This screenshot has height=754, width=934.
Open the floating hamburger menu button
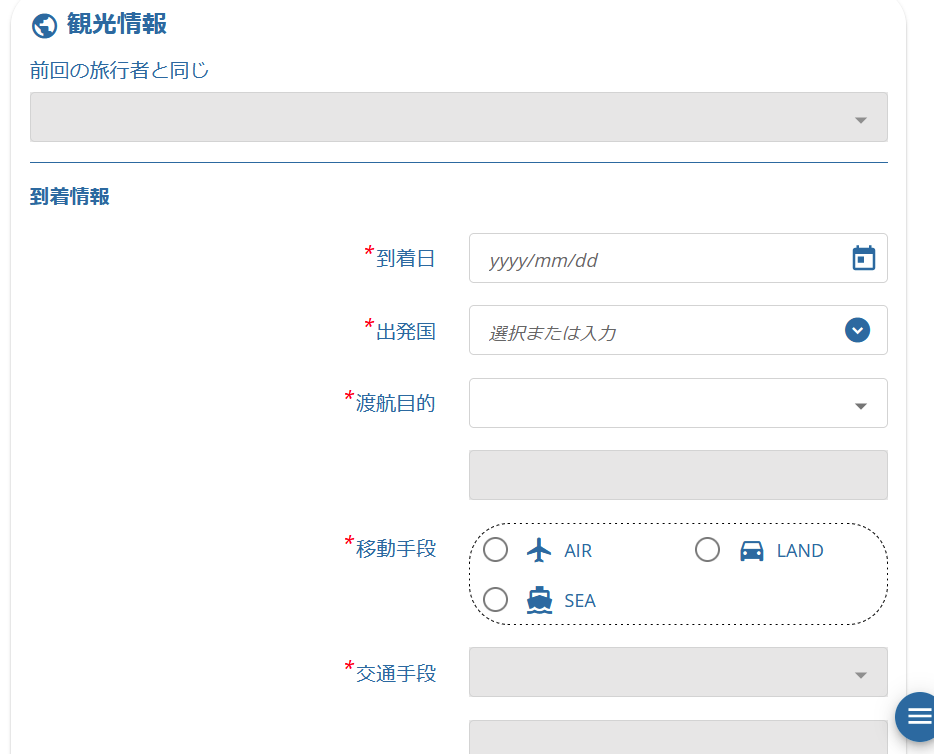click(x=918, y=716)
